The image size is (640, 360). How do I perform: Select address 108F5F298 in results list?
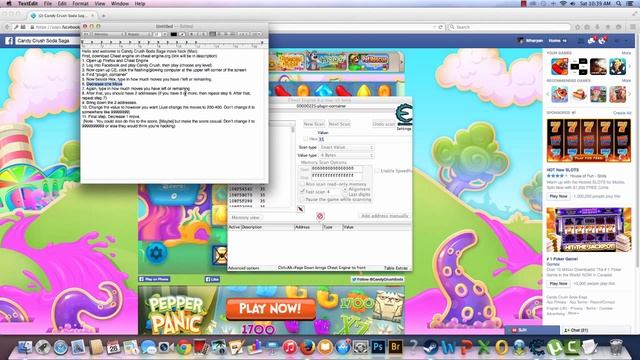point(247,201)
